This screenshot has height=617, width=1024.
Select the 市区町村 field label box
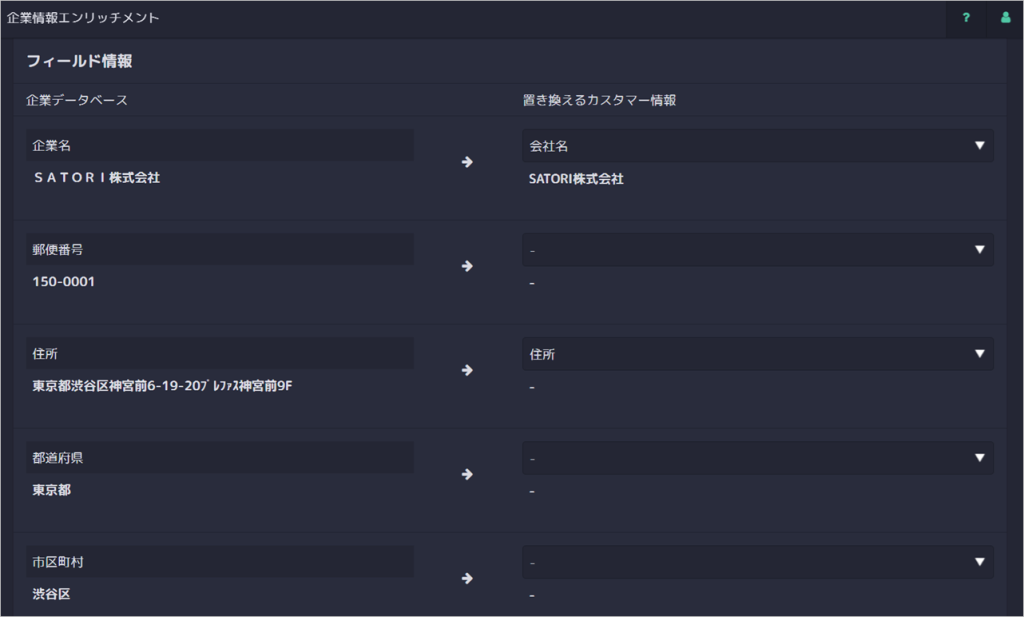coord(219,562)
